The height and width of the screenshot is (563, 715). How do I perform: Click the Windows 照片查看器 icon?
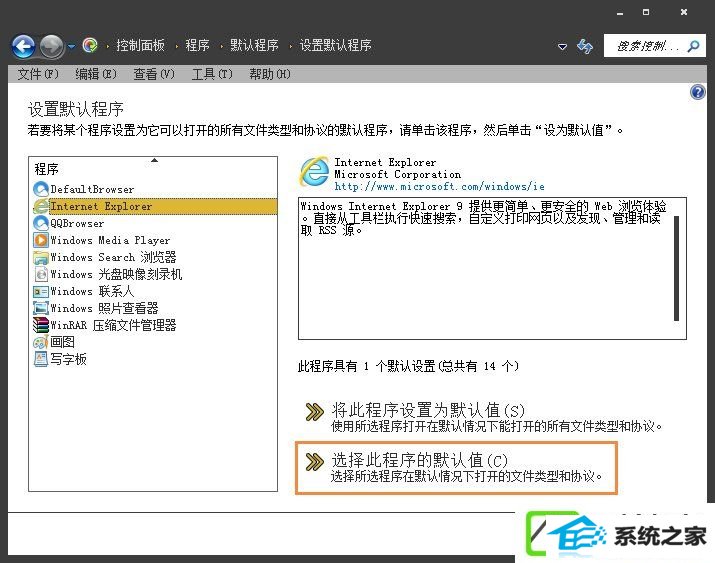41,308
